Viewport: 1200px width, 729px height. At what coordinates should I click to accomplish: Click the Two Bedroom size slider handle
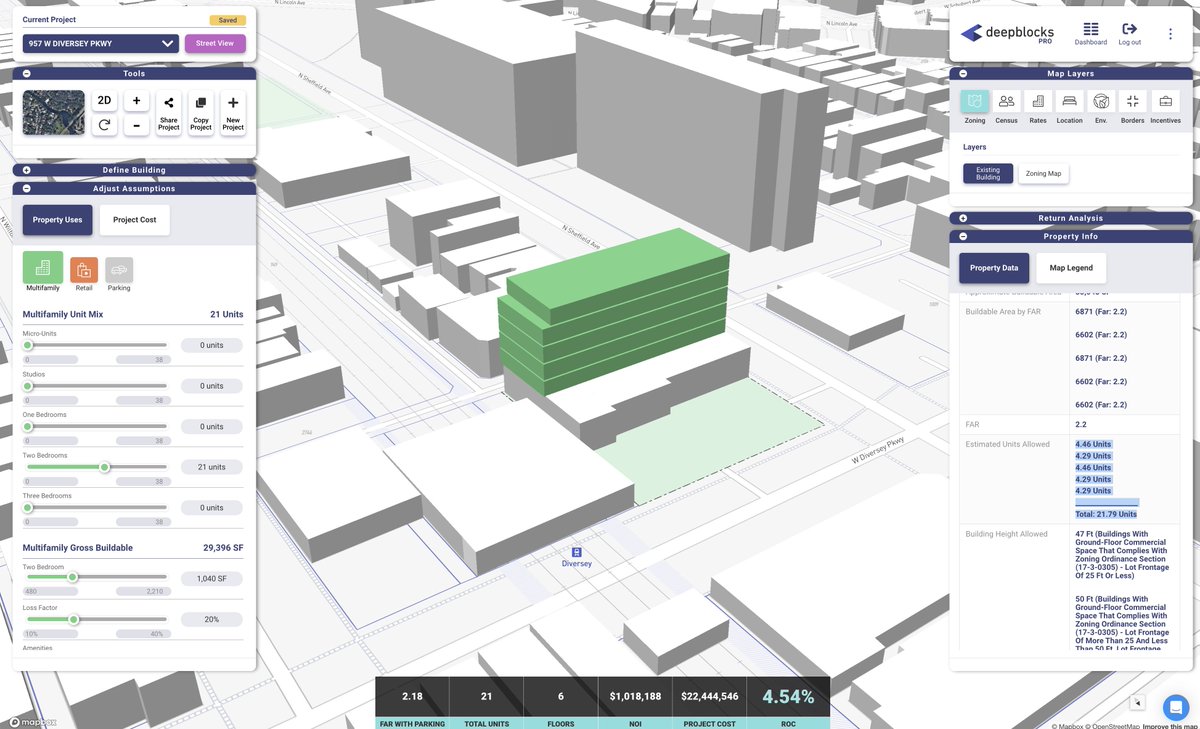(72, 577)
